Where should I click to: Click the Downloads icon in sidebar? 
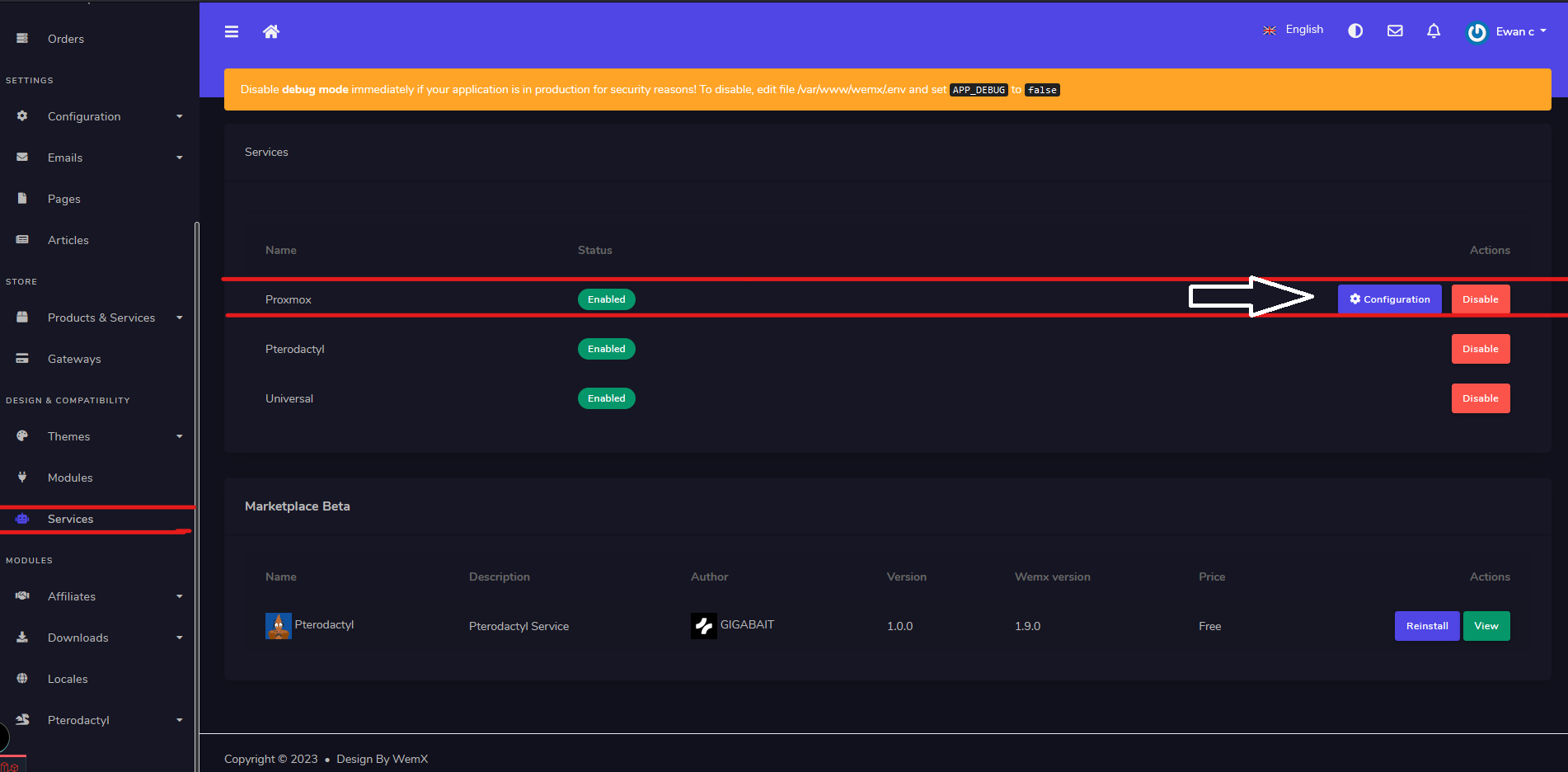coord(22,637)
